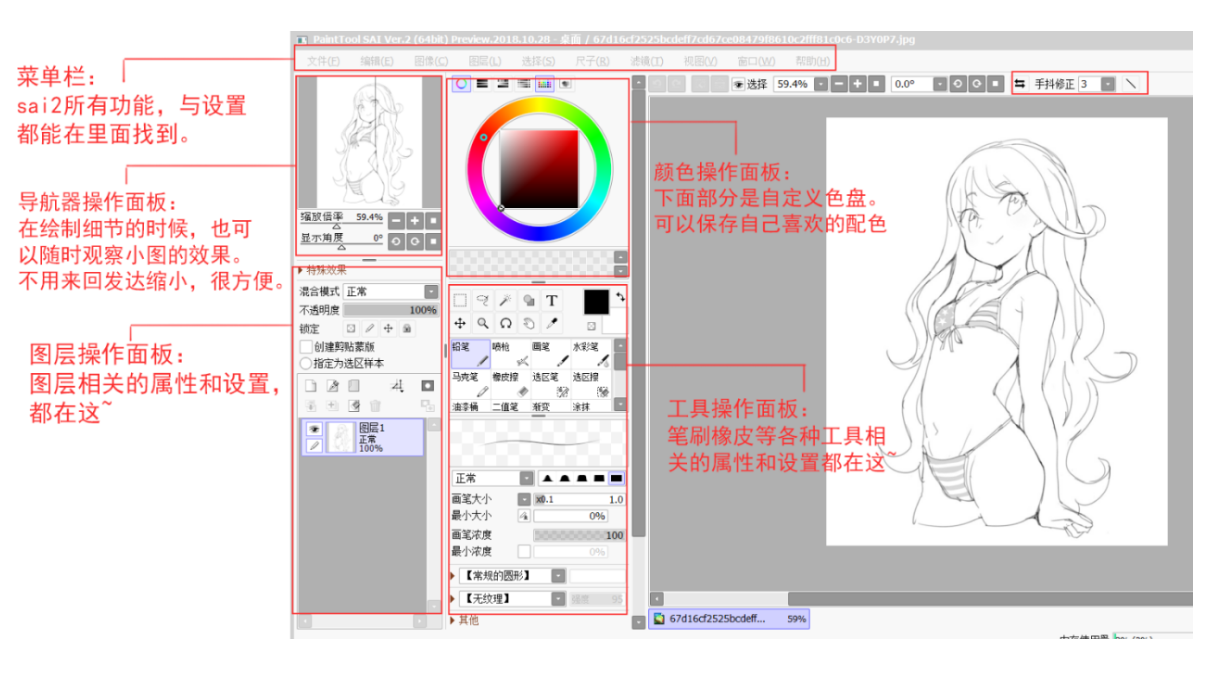The height and width of the screenshot is (676, 1214).
Task: Select the Magnifier zoom tool
Action: point(484,324)
